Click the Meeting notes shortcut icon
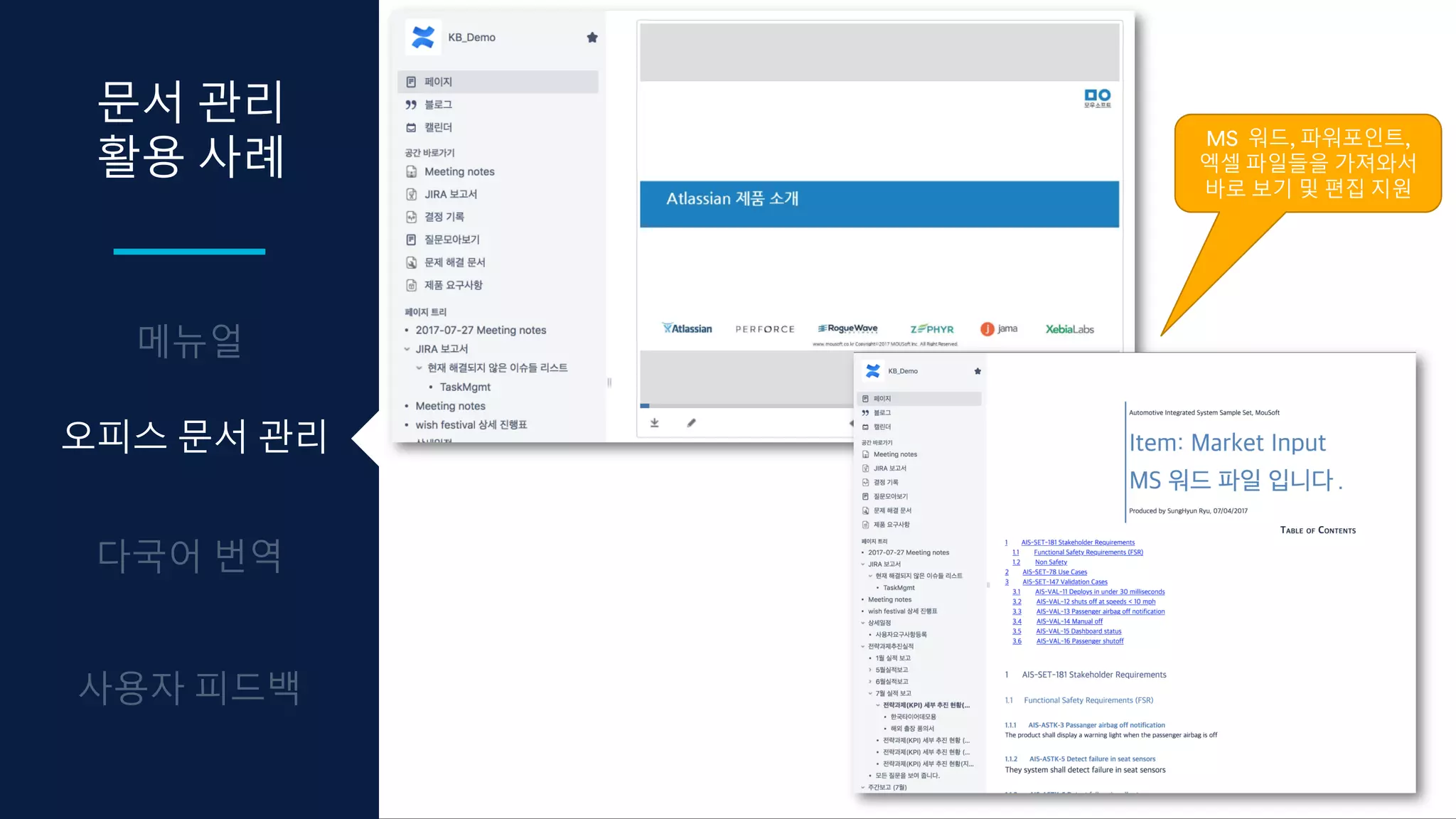1456x819 pixels. (411, 171)
